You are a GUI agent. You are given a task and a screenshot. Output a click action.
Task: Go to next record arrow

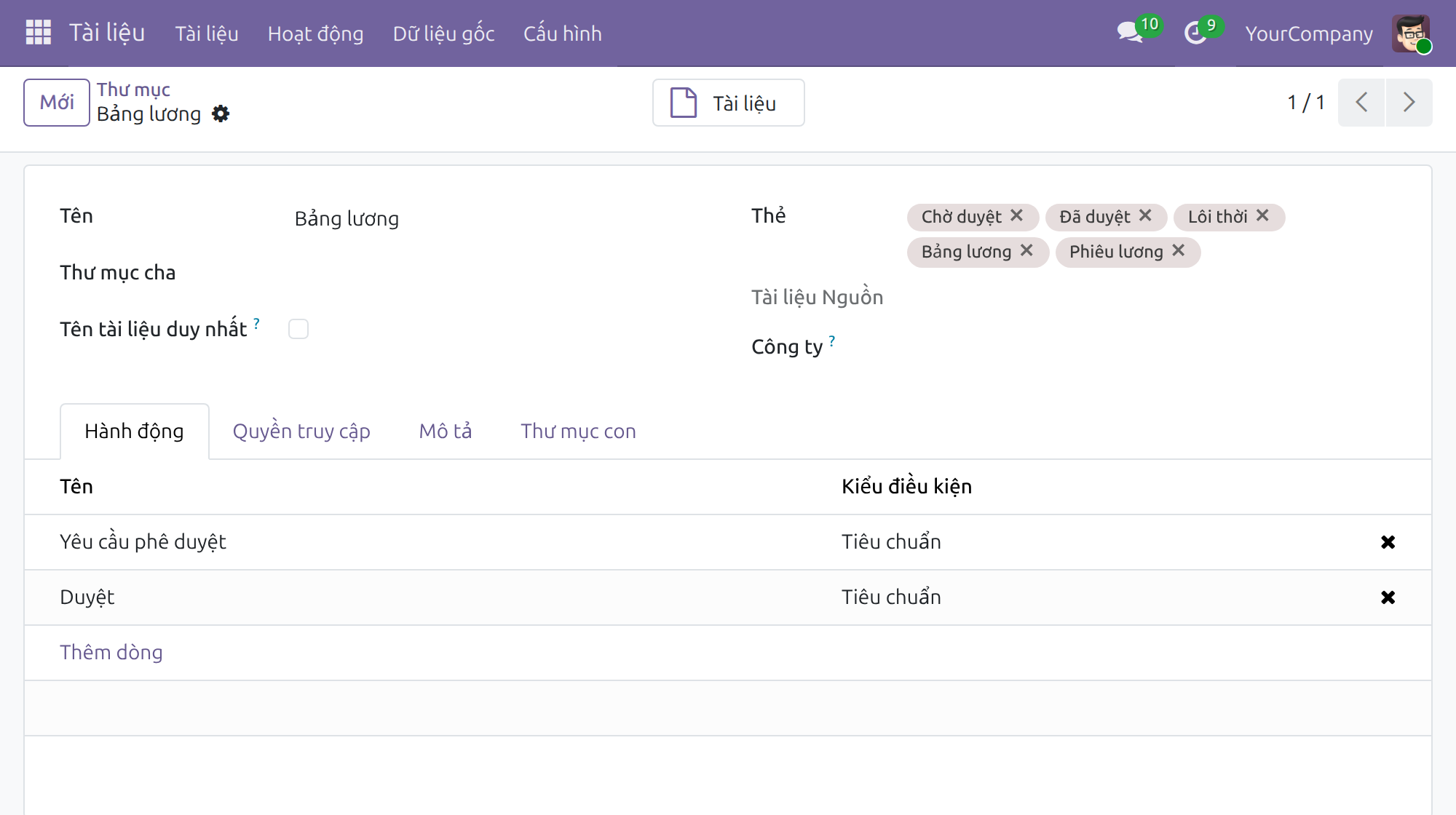click(x=1409, y=103)
